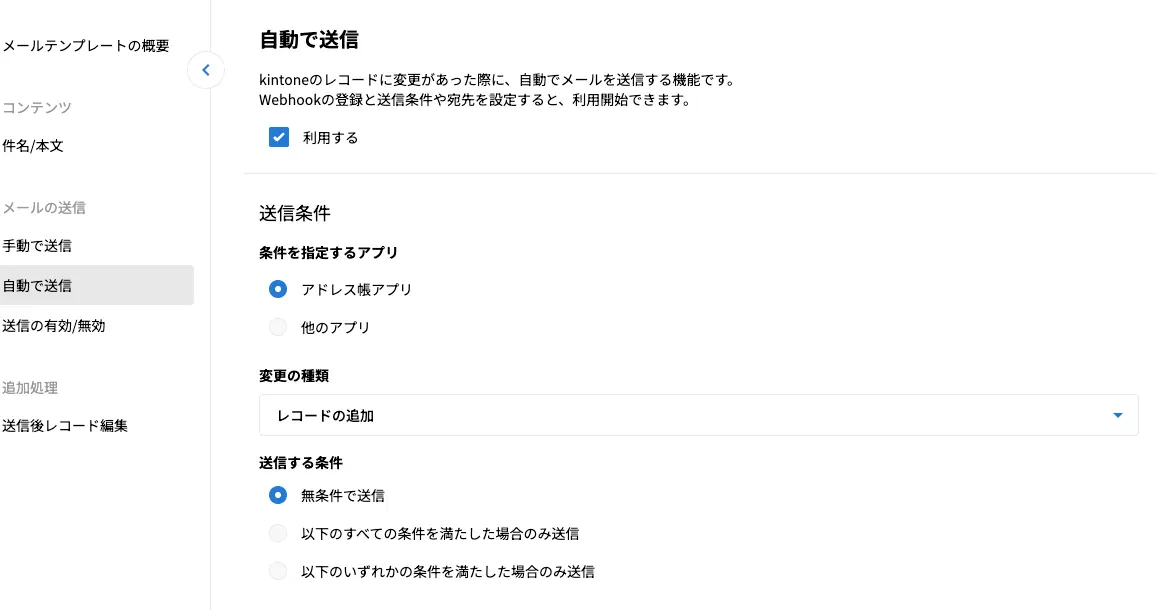The image size is (1168, 610).
Task: Choose 以下のいずれかの条件を満たした場合のみ送信 radio circle
Action: point(278,571)
